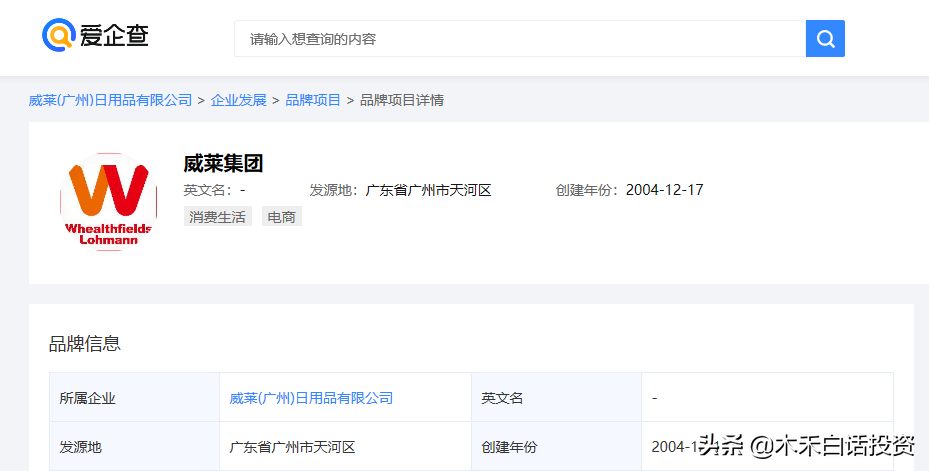The width and height of the screenshot is (929, 471).
Task: Click header location 广东省广州市天河区
Action: pyautogui.click(x=428, y=190)
